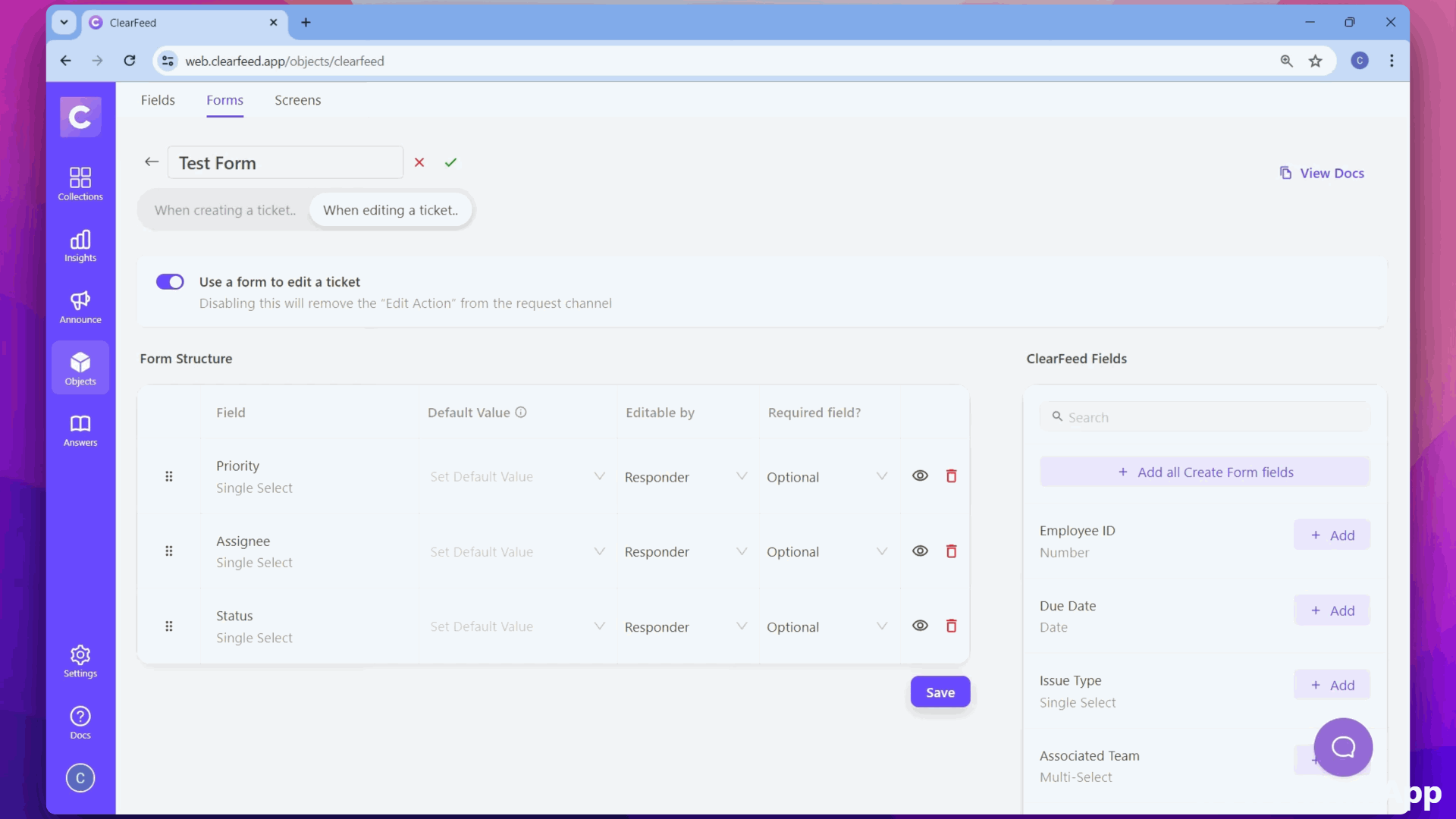
Task: Confirm form name with green checkmark
Action: pyautogui.click(x=450, y=162)
